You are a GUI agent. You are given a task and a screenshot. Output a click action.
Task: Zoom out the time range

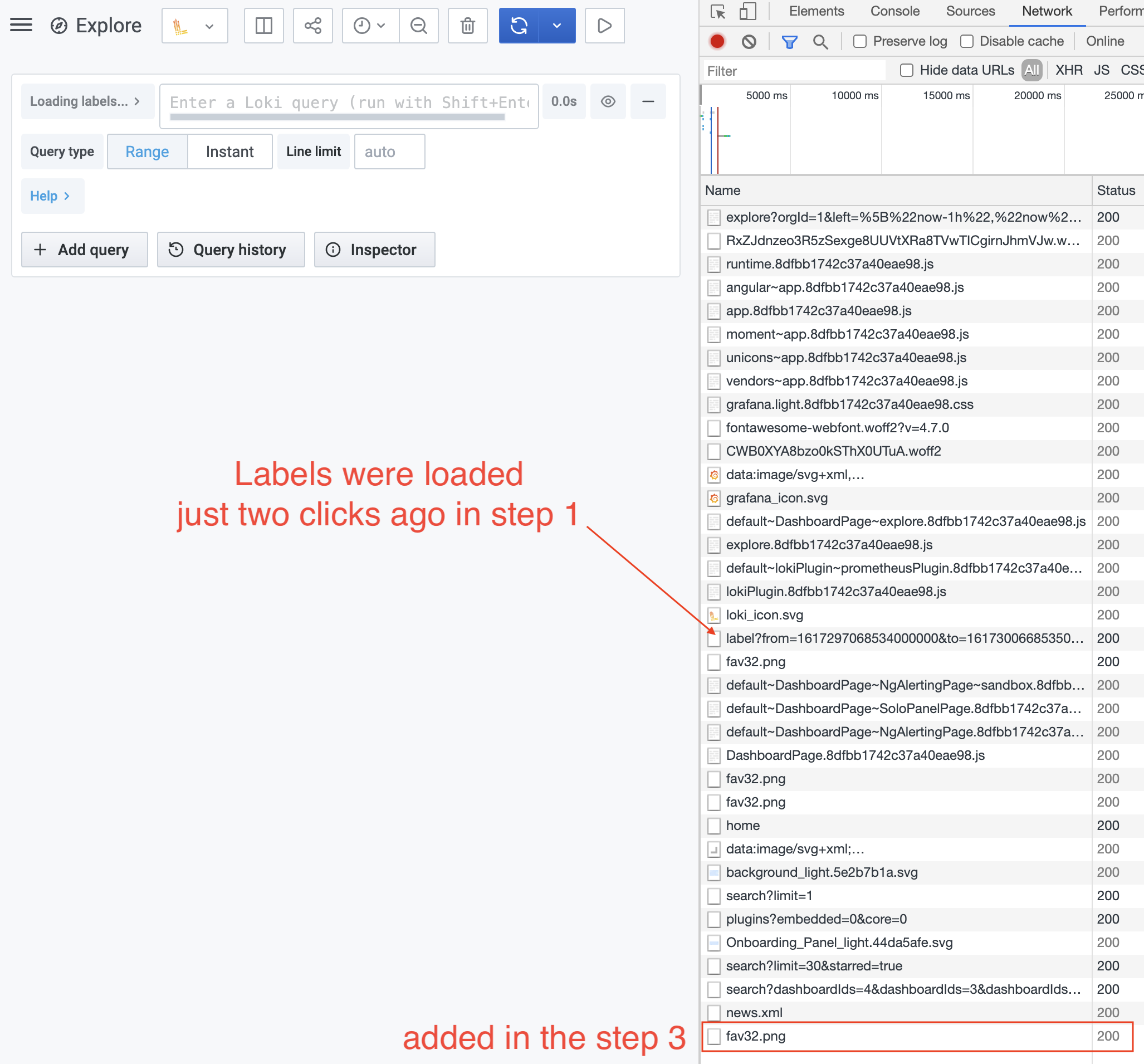click(418, 25)
